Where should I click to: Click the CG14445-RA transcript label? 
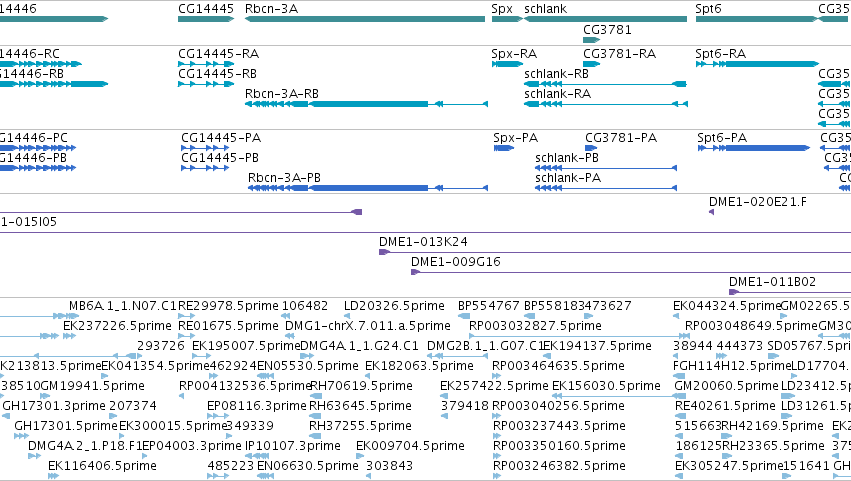(x=219, y=54)
